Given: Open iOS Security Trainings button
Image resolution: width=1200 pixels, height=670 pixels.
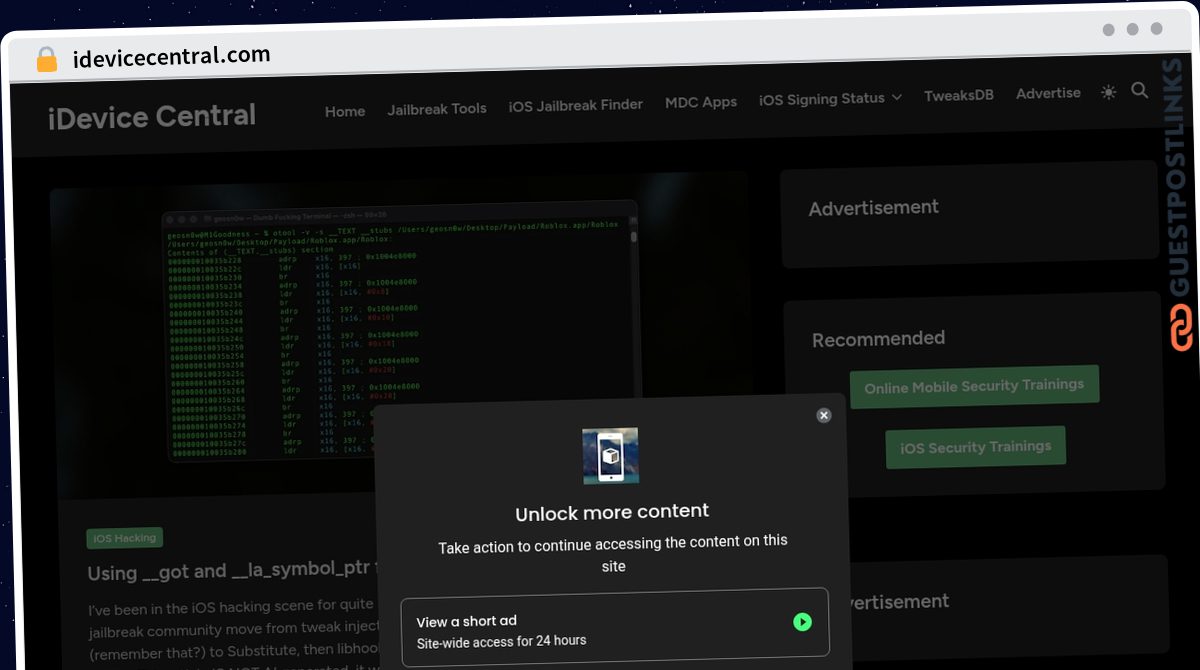Looking at the screenshot, I should pos(976,447).
